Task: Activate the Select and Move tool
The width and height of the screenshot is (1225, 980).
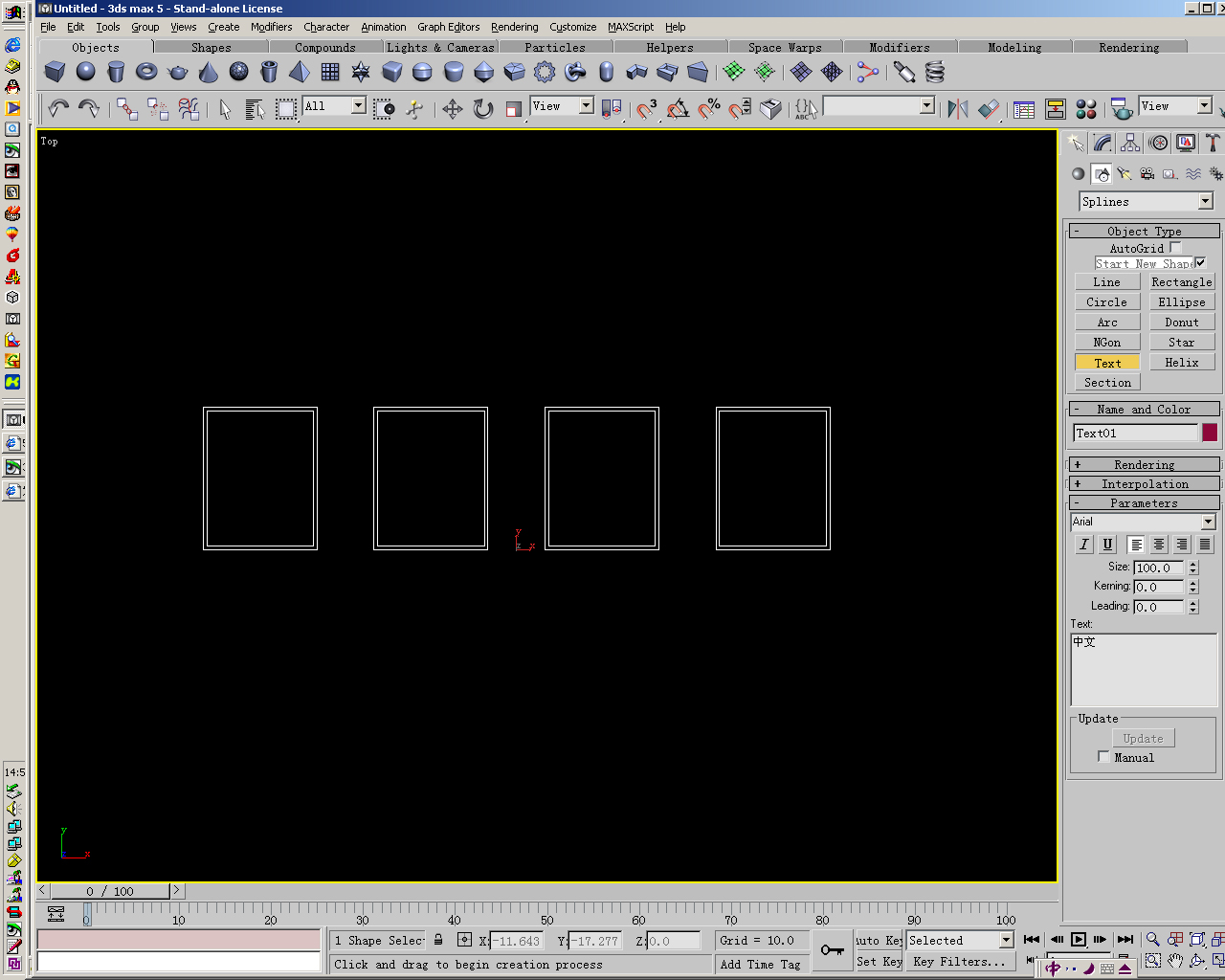Action: (x=453, y=109)
